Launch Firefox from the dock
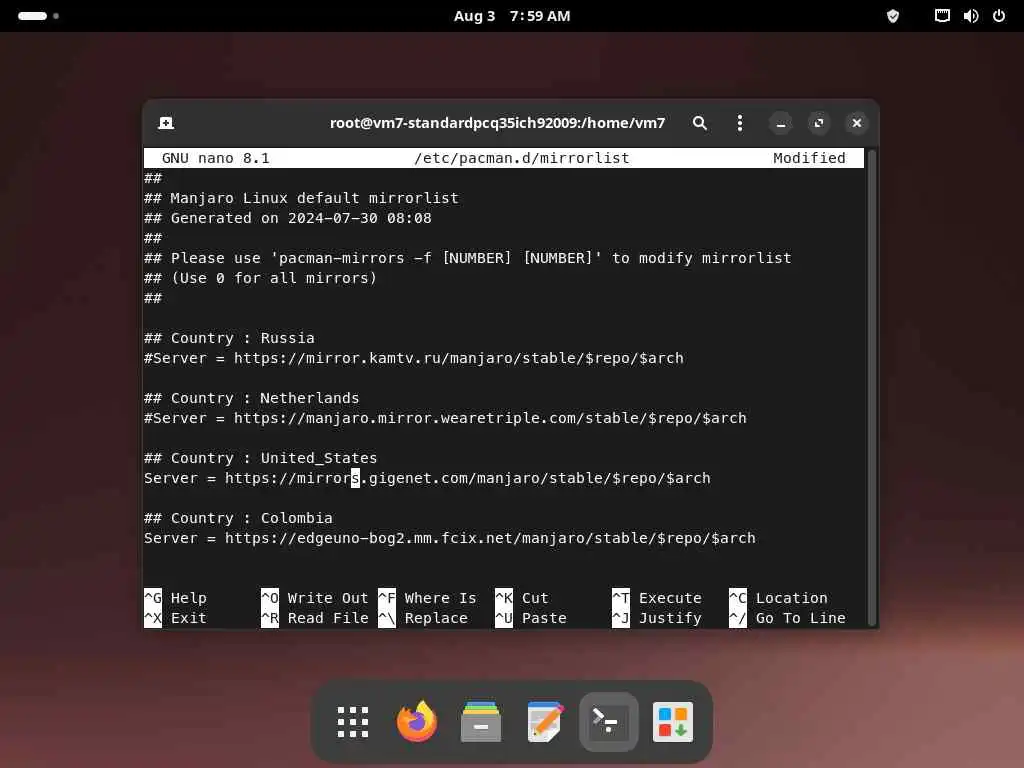The height and width of the screenshot is (768, 1024). click(x=417, y=722)
